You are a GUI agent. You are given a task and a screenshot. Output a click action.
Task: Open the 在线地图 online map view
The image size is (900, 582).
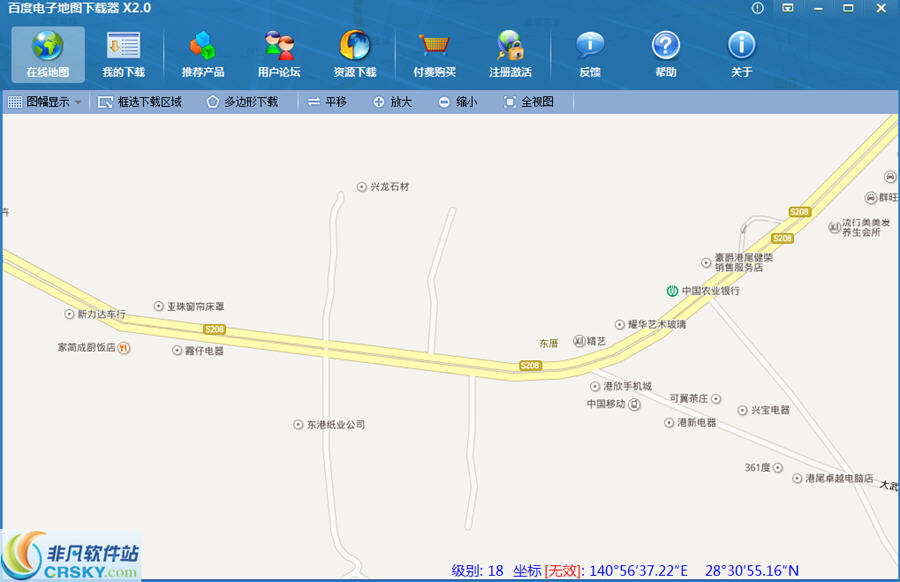(48, 55)
